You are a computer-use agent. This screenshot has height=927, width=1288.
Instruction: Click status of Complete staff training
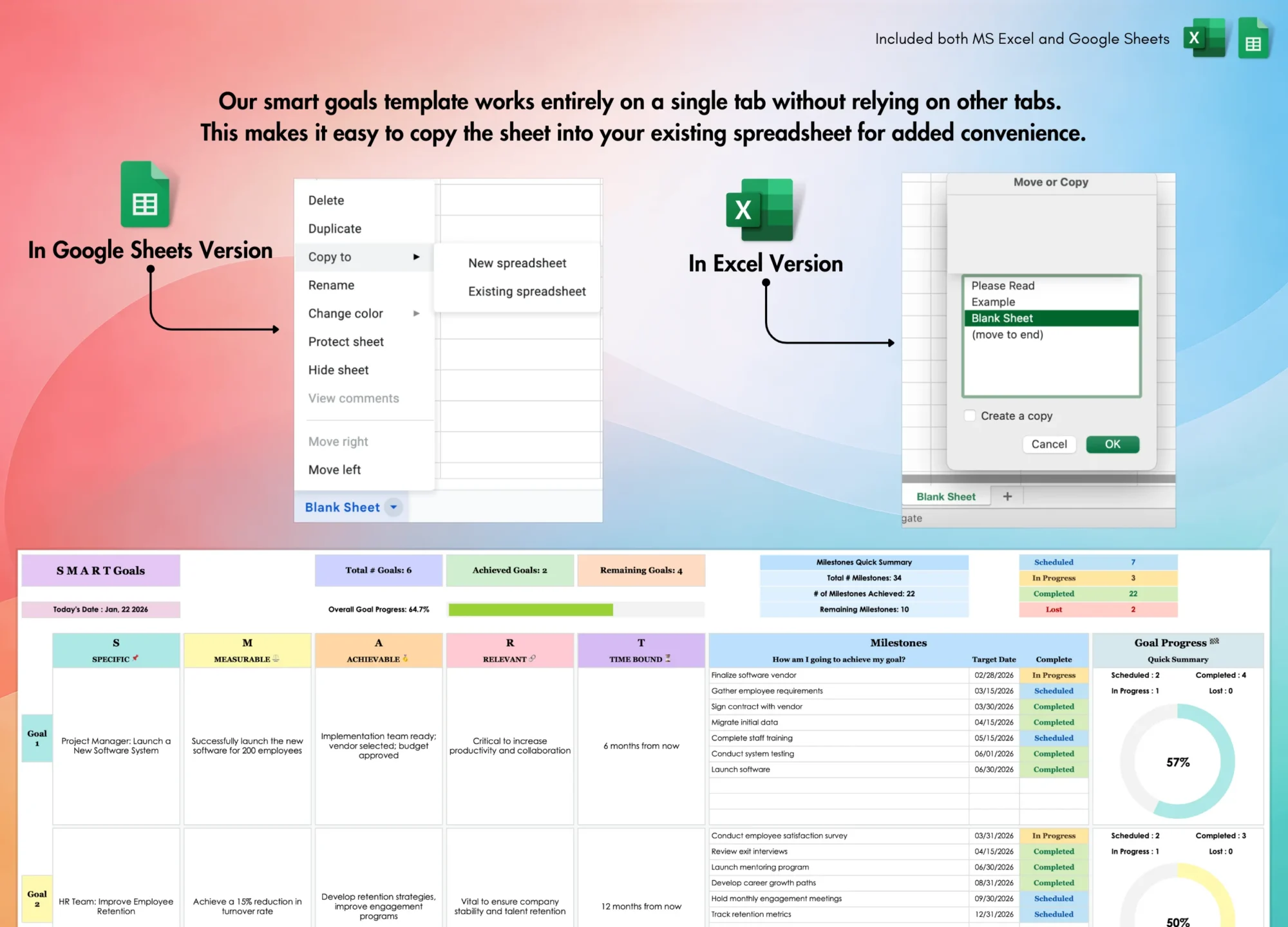click(1054, 738)
